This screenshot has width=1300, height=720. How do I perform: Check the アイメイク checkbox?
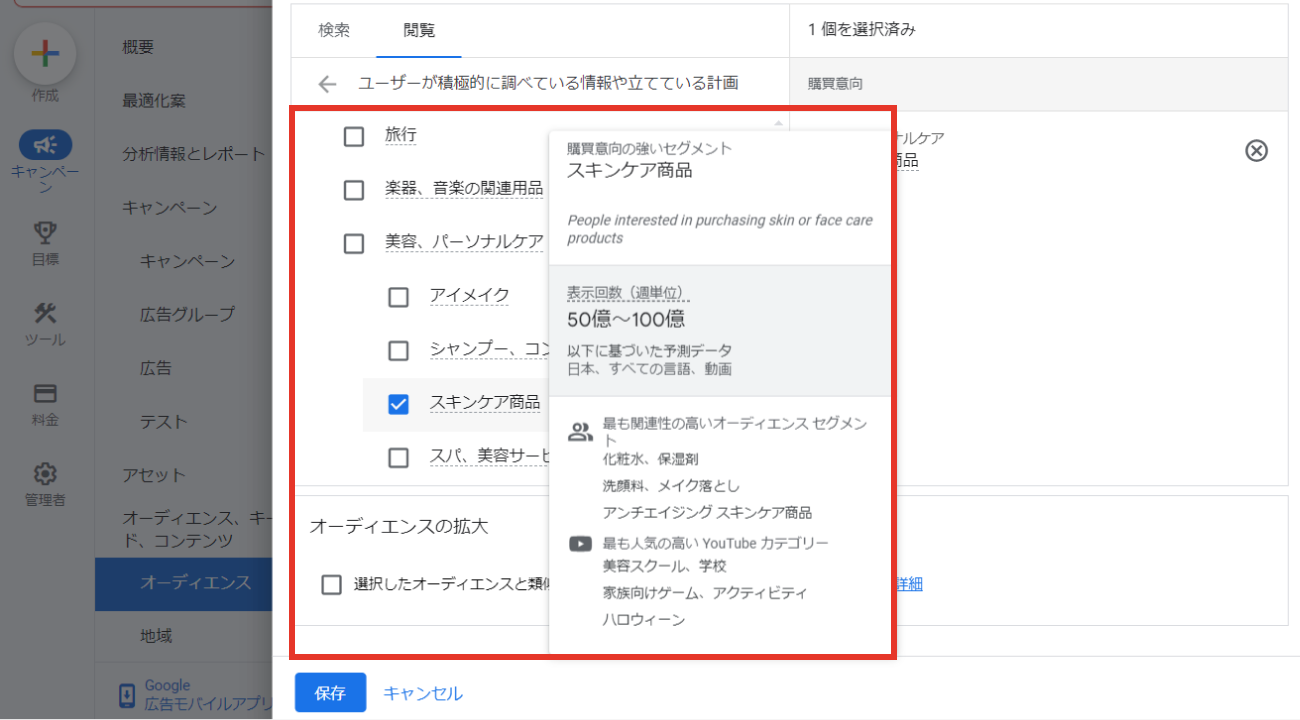pyautogui.click(x=398, y=297)
